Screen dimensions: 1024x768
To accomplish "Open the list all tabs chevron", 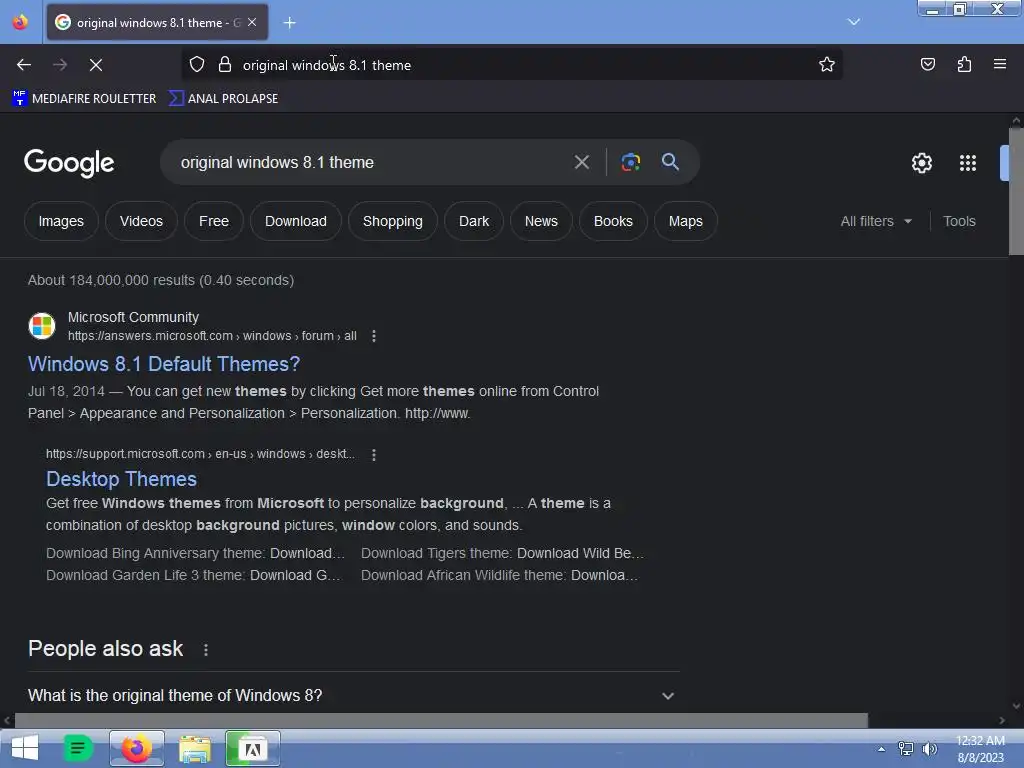I will tap(854, 22).
